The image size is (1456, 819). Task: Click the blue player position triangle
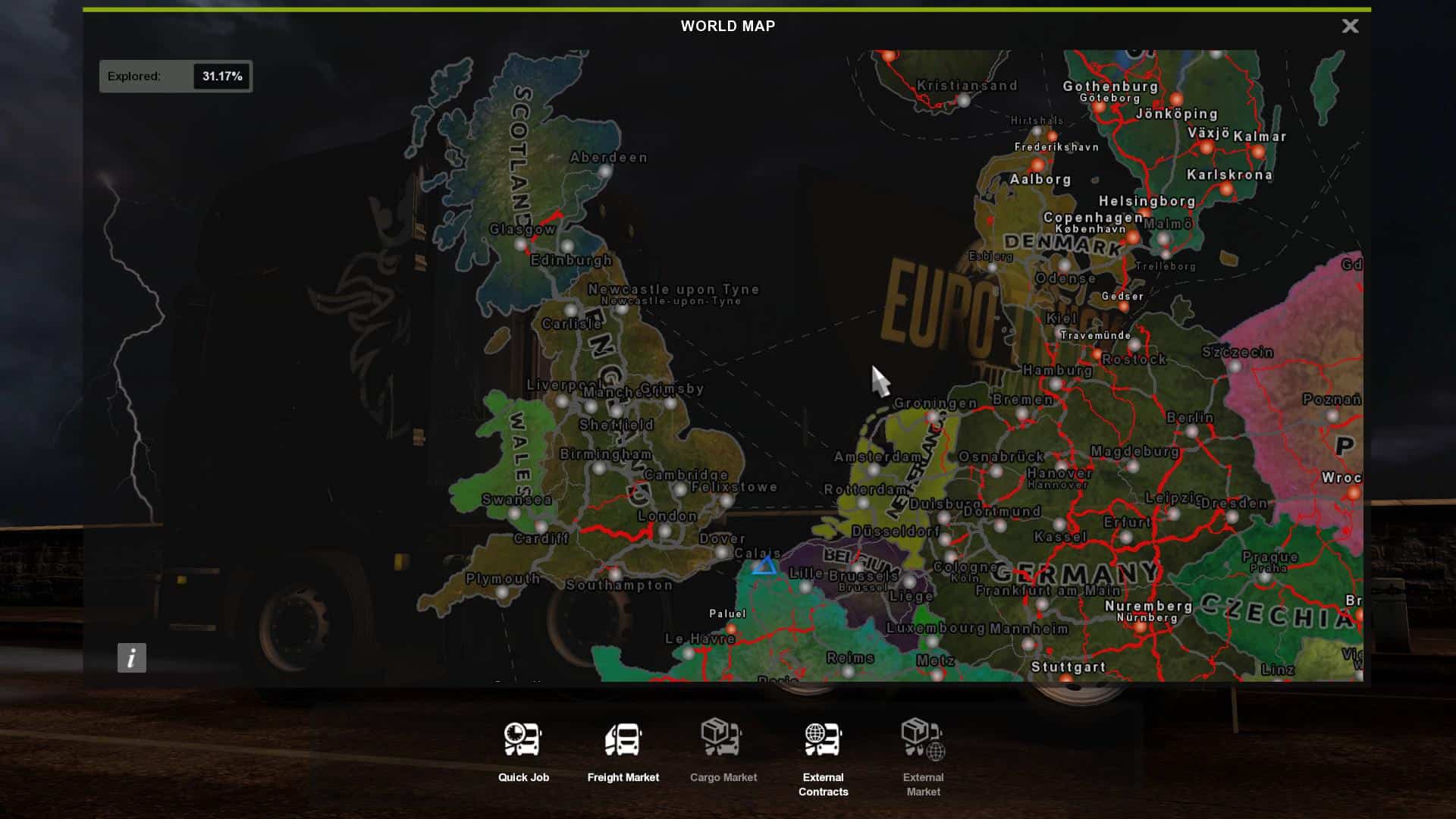(764, 566)
